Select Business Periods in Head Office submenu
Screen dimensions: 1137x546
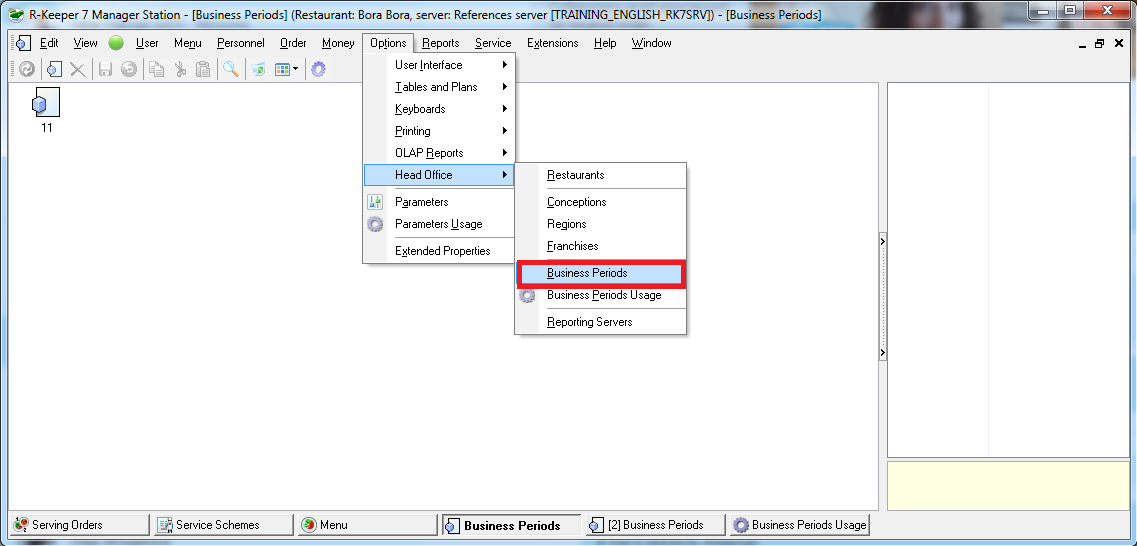point(600,273)
